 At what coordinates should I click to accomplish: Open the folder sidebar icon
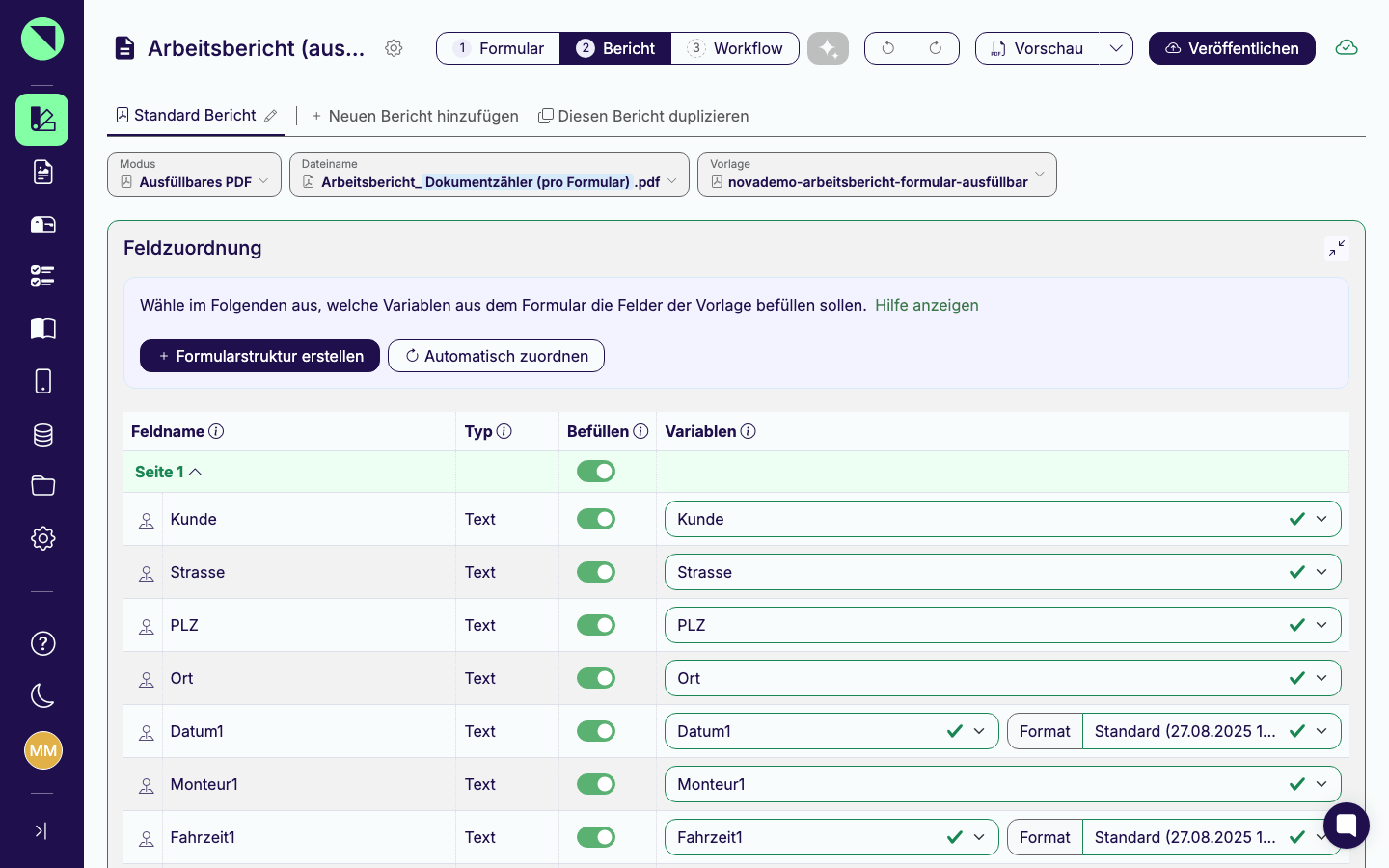[x=42, y=486]
